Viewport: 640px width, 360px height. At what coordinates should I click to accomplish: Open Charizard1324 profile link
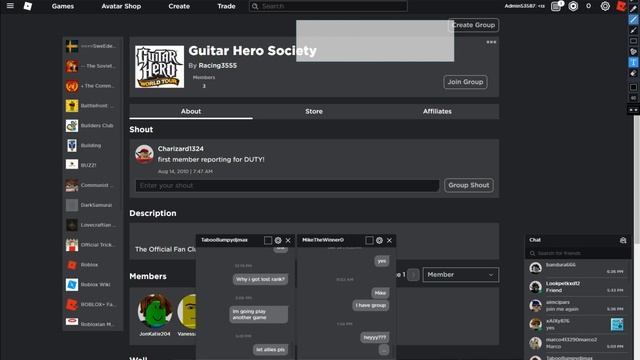tap(180, 149)
